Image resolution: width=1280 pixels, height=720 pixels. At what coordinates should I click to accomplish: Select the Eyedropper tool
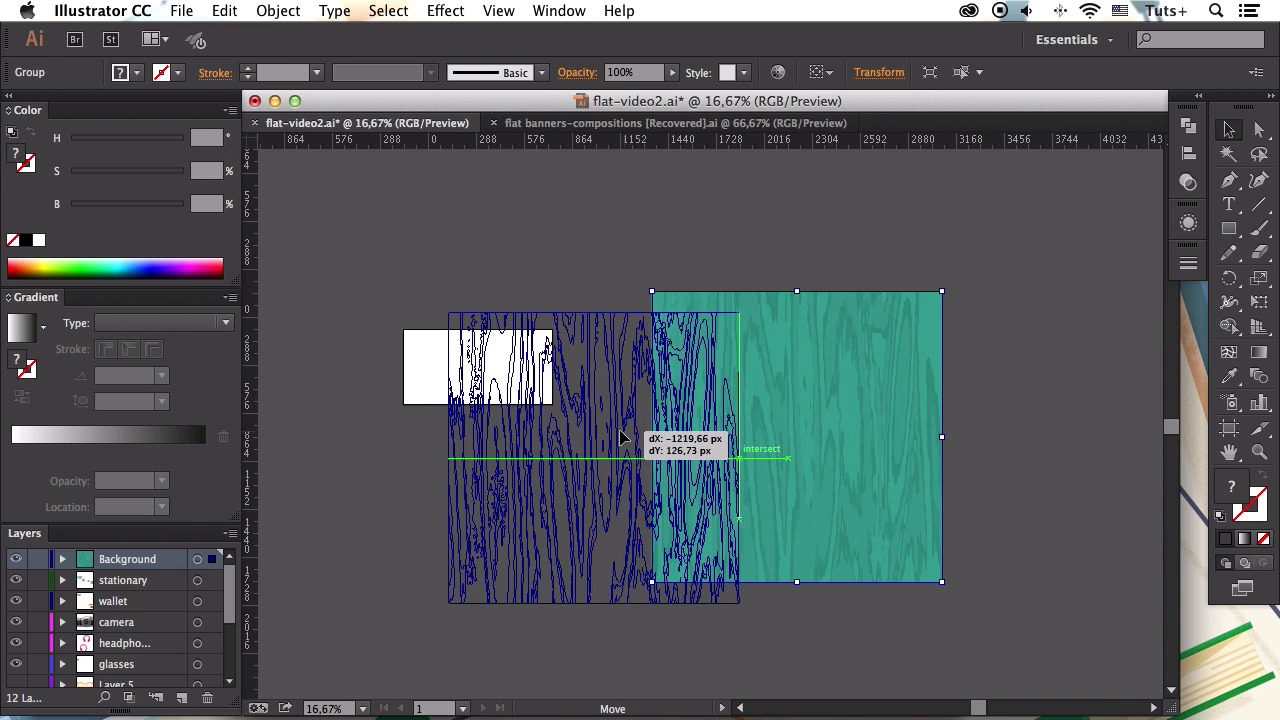(x=1229, y=377)
